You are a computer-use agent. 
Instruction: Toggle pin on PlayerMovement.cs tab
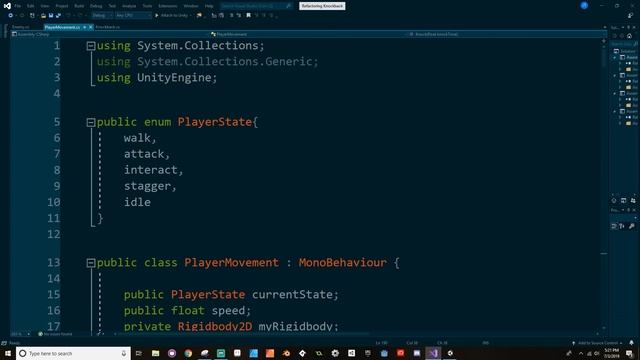(84, 27)
